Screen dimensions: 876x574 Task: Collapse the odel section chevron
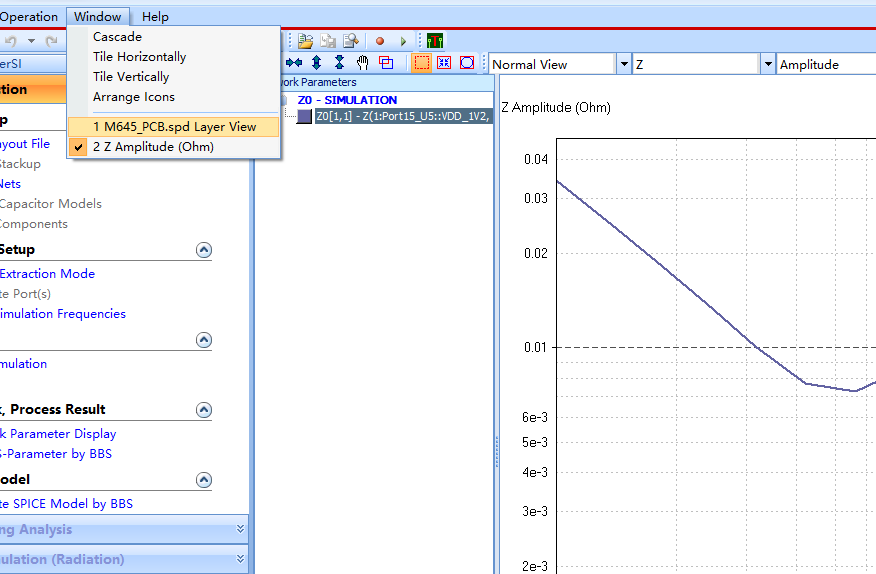tap(204, 480)
